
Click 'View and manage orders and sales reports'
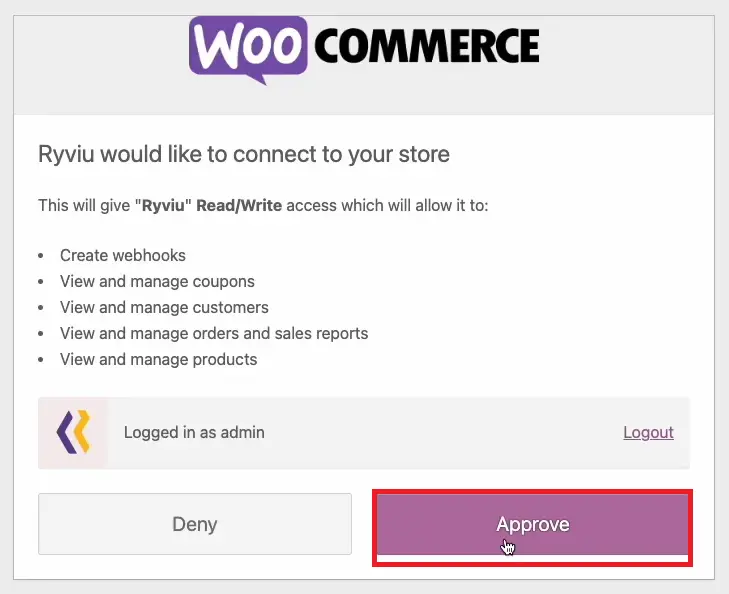pos(214,333)
